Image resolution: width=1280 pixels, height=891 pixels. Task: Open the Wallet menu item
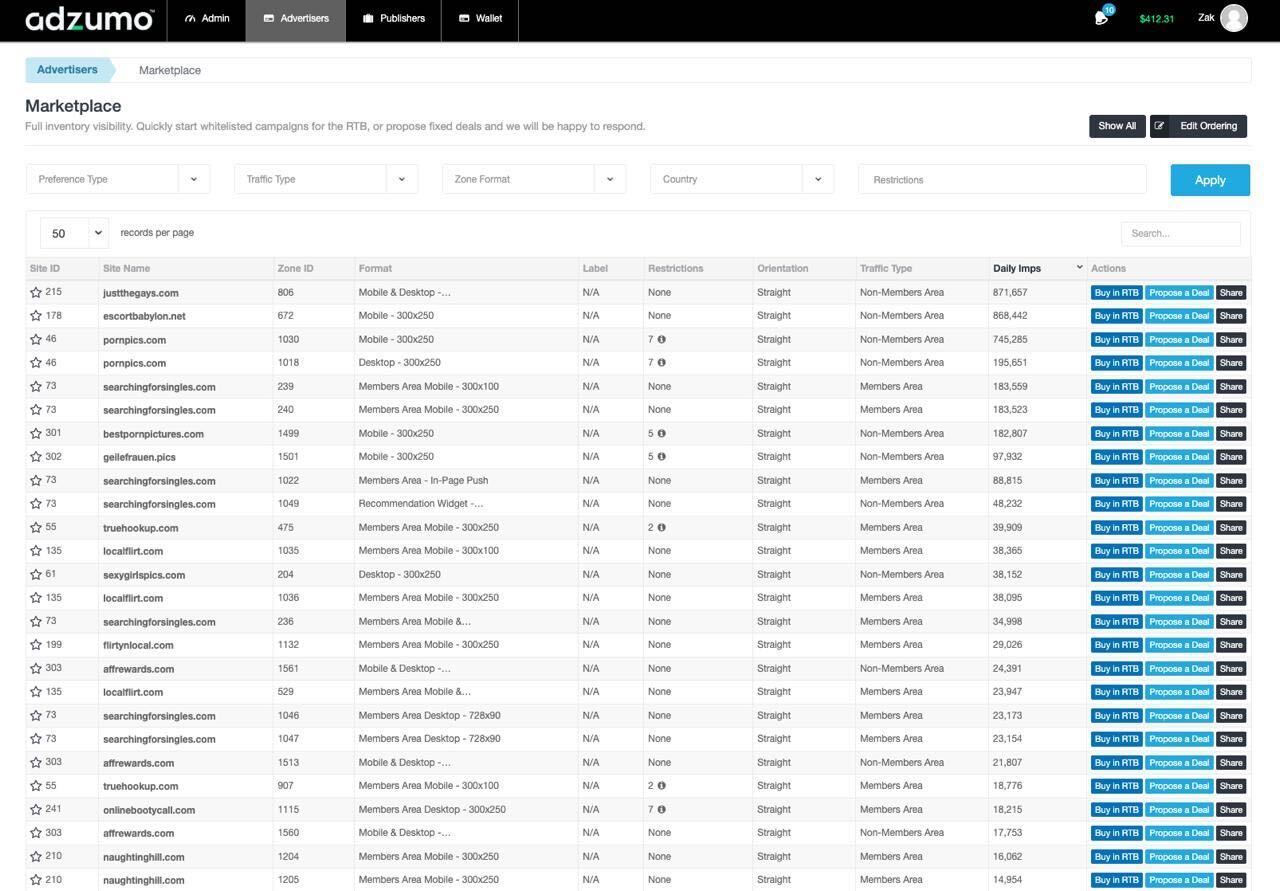[x=480, y=19]
